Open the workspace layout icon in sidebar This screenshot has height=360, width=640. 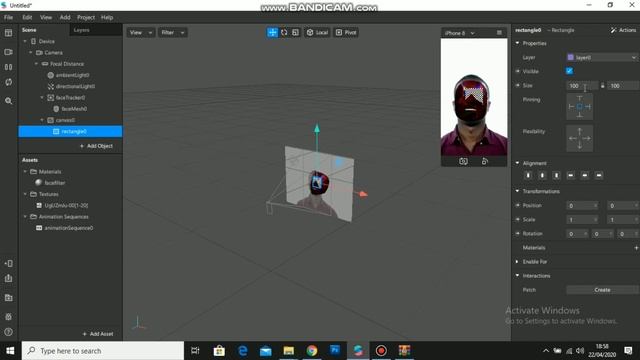tap(9, 33)
